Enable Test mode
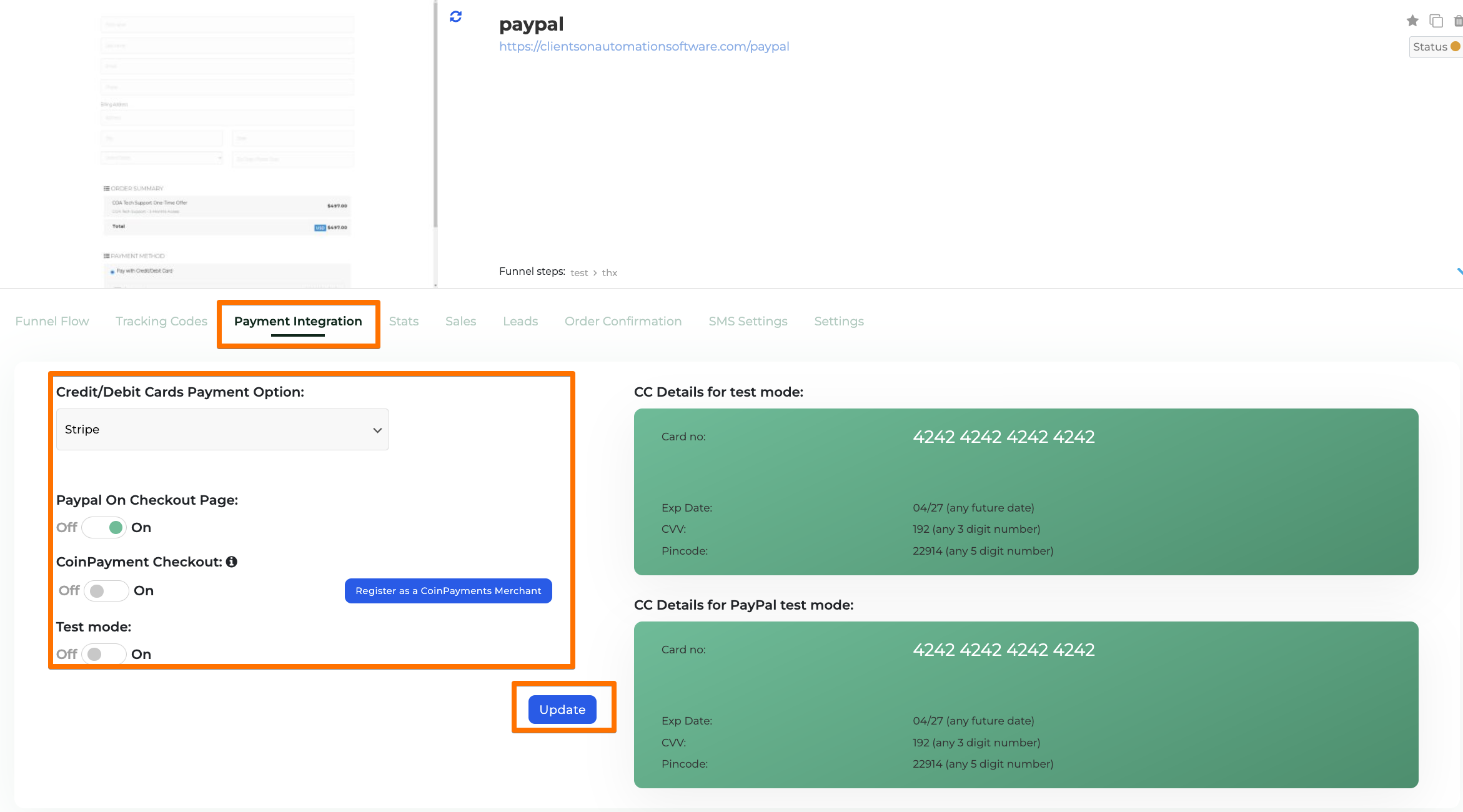This screenshot has width=1463, height=812. tap(104, 653)
